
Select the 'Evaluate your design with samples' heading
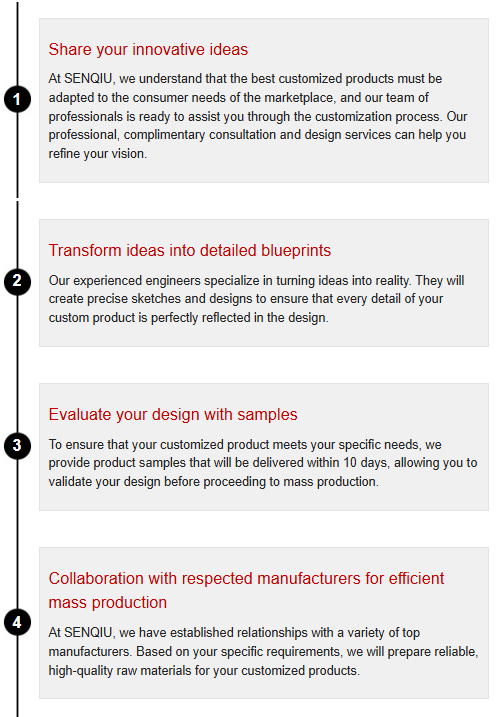coord(173,414)
